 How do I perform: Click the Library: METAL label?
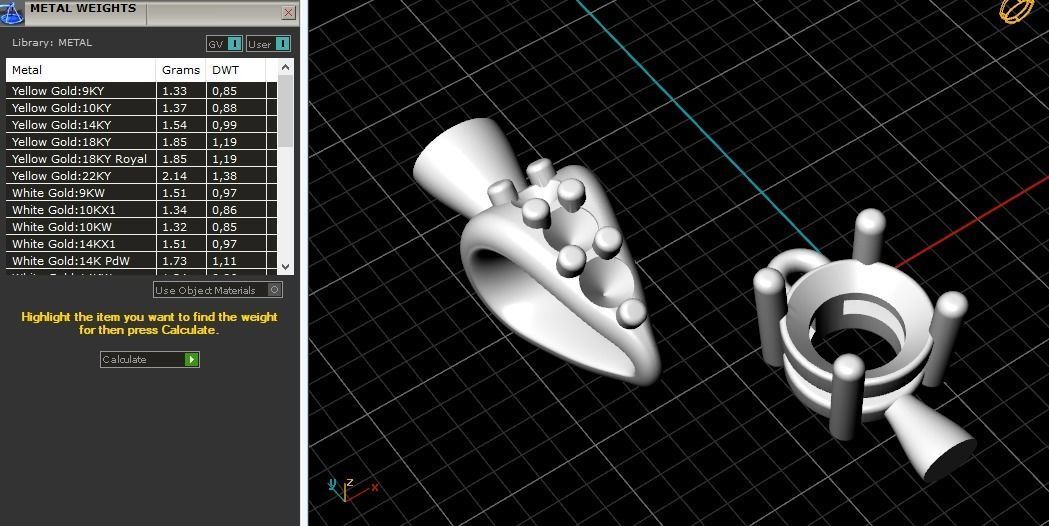(x=52, y=42)
